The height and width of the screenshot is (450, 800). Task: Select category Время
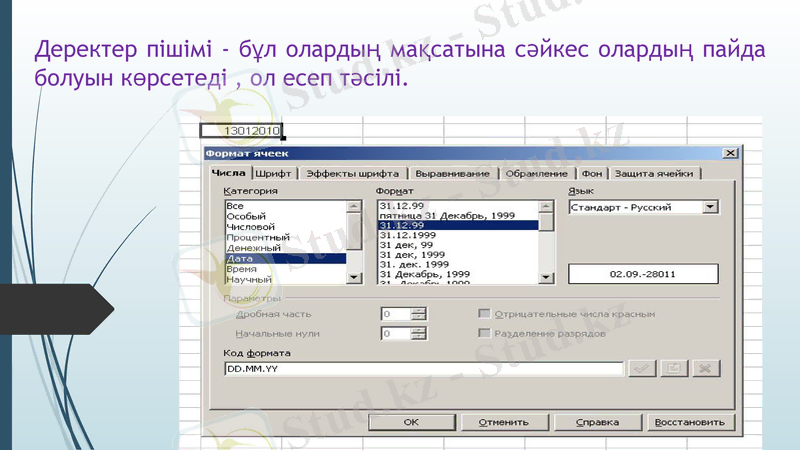[x=286, y=269]
